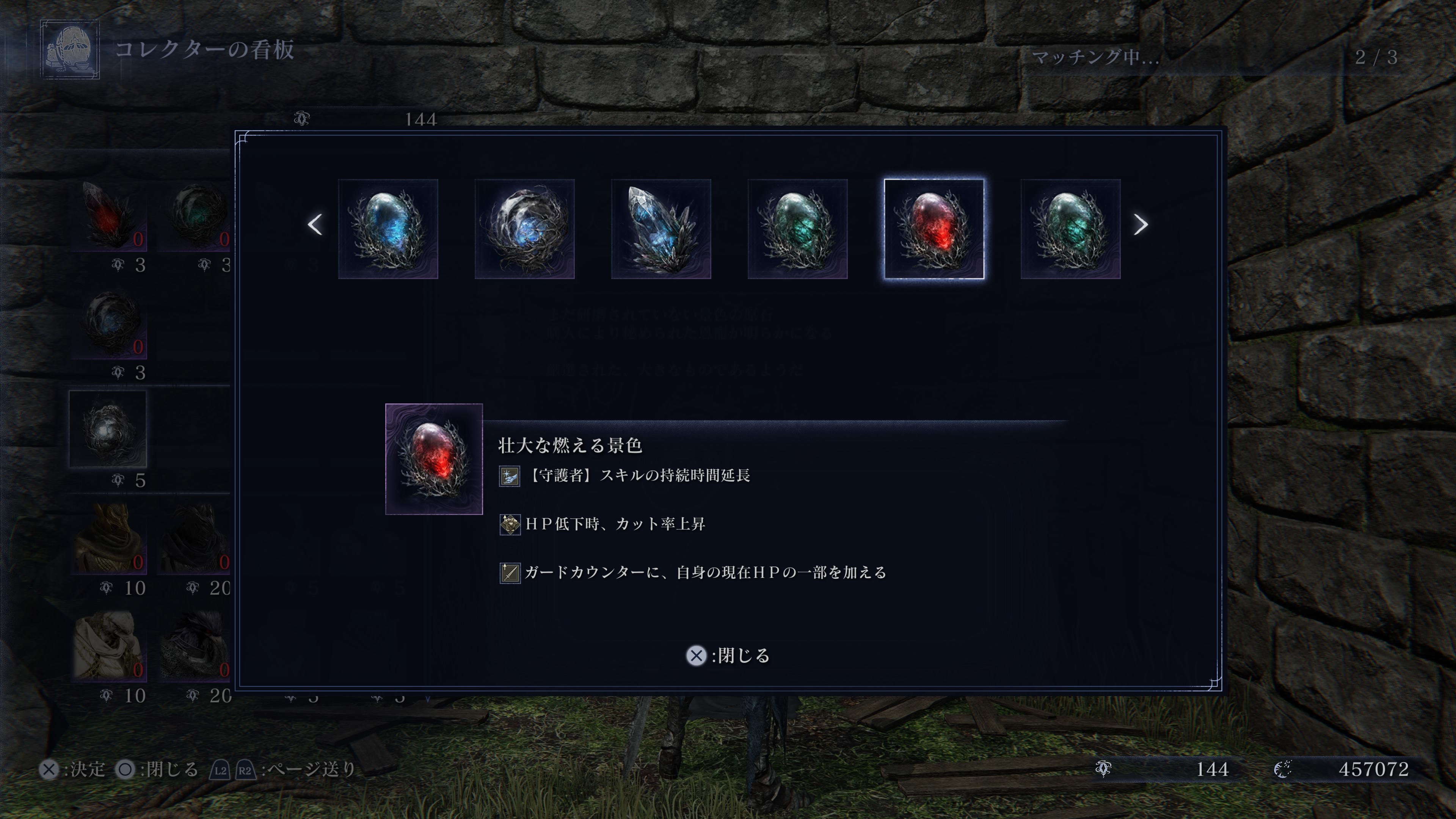Click the Guardian skill duration effect icon
This screenshot has height=819, width=1456.
[x=509, y=476]
